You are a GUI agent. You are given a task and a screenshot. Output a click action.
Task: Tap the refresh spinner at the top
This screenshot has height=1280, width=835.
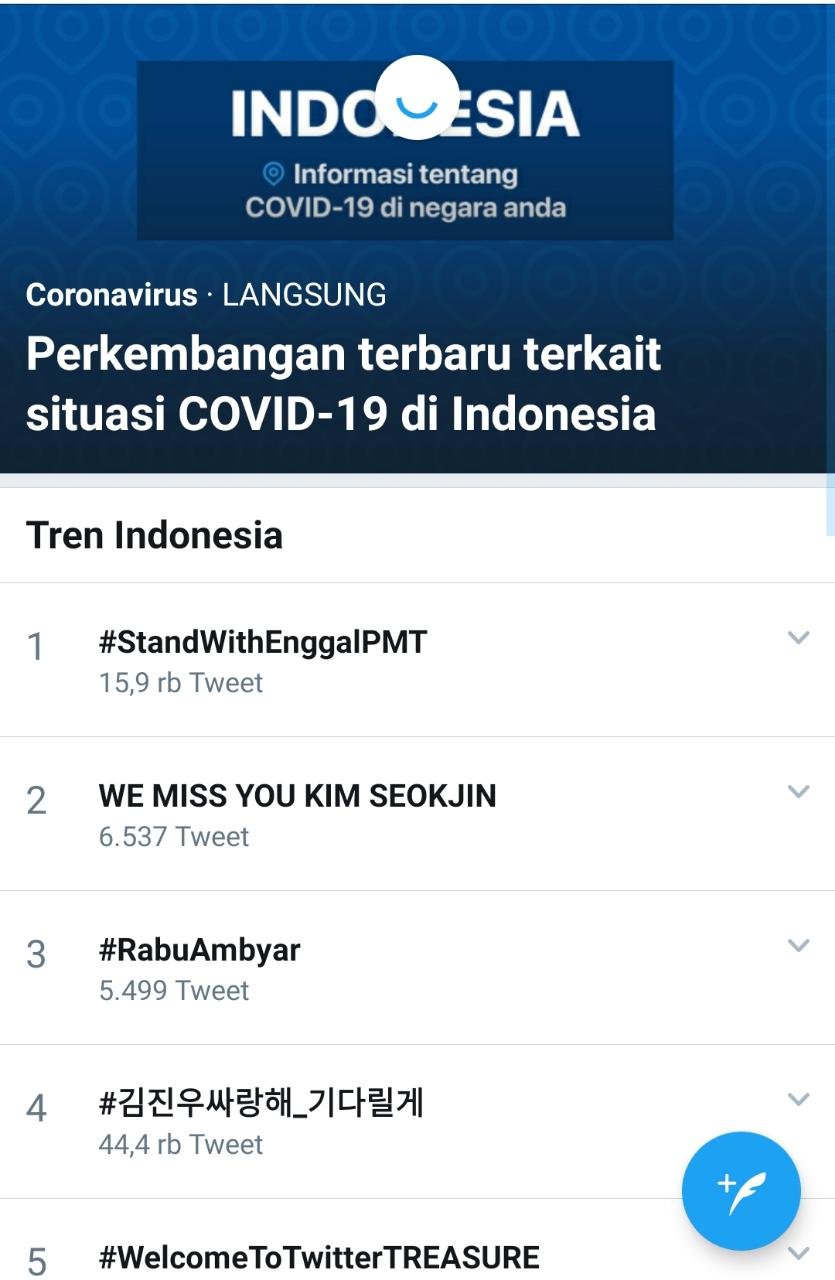(418, 97)
